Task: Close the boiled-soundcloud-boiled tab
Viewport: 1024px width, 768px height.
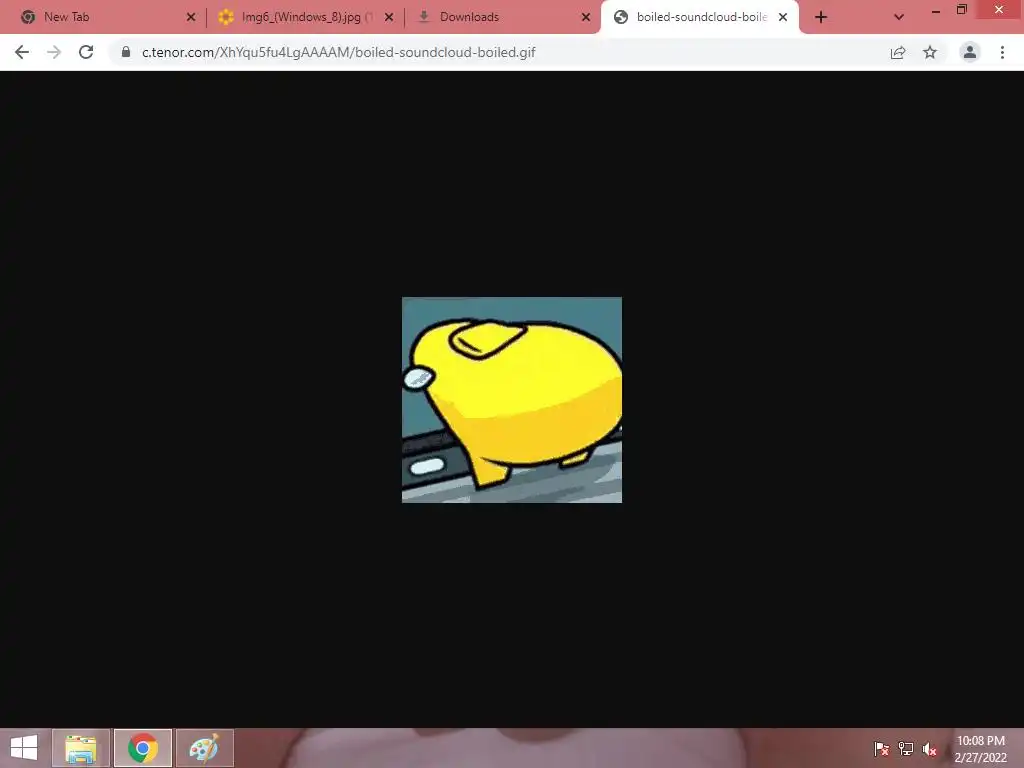Action: pos(783,17)
